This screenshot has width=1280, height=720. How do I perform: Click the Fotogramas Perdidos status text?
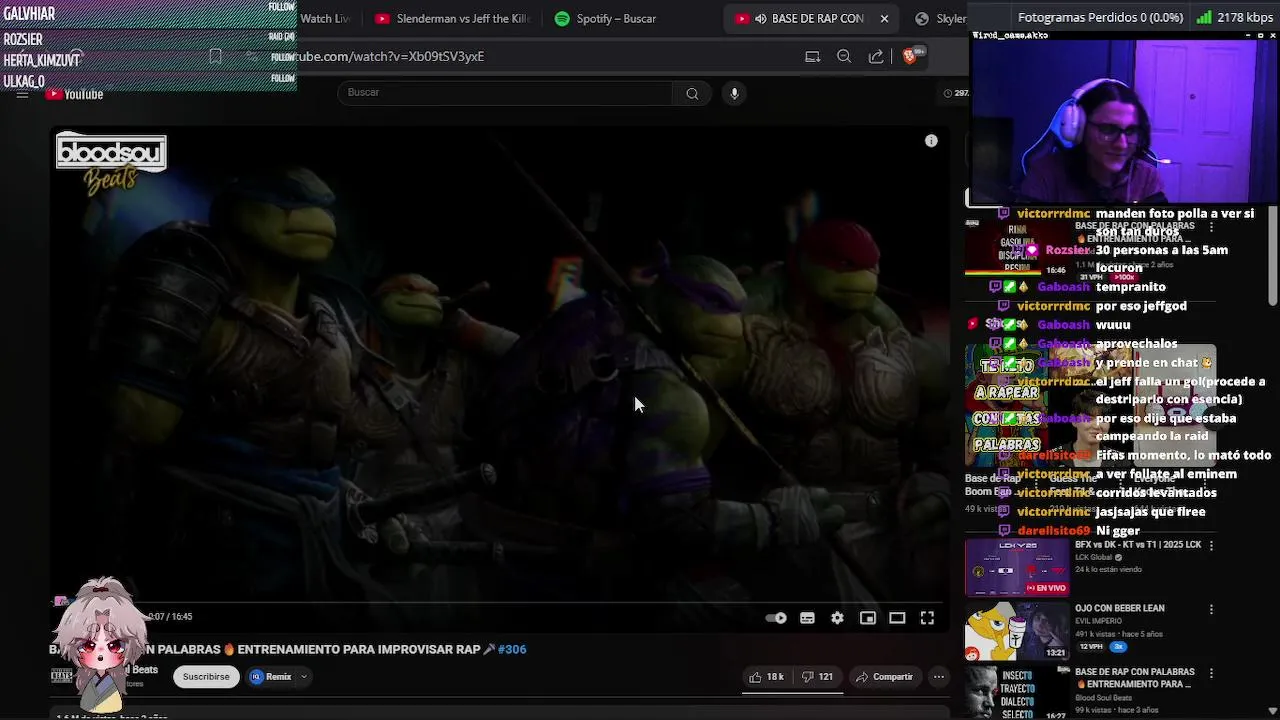[1100, 17]
